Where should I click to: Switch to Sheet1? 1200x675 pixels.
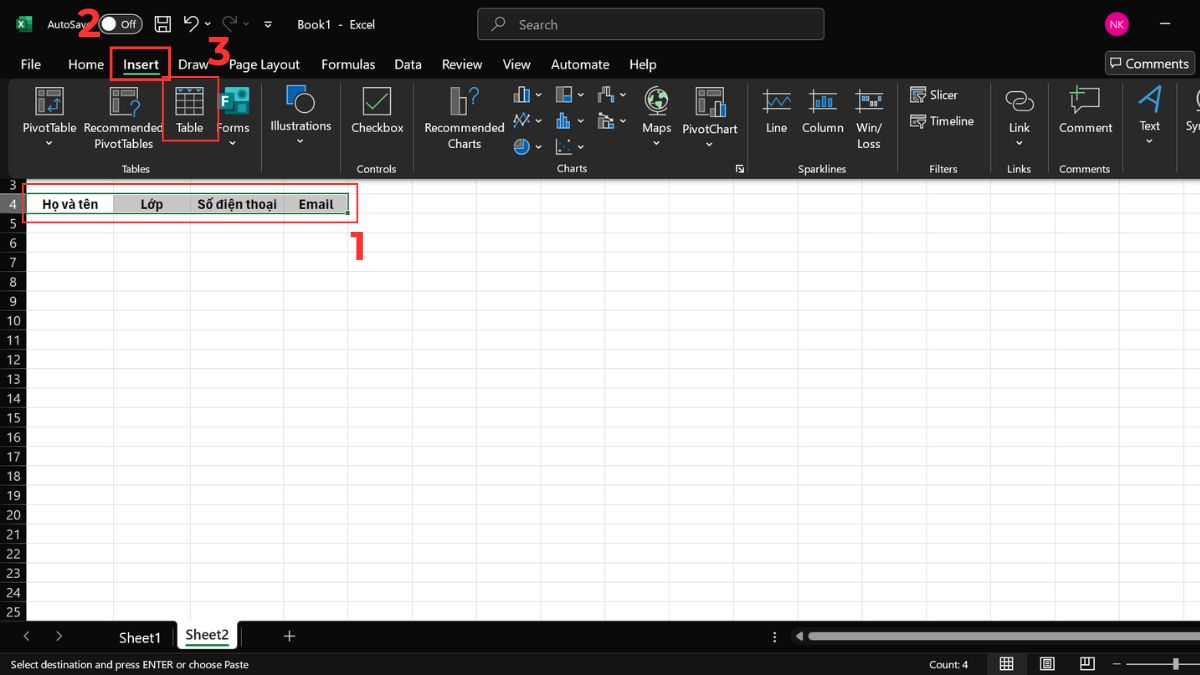(x=140, y=637)
